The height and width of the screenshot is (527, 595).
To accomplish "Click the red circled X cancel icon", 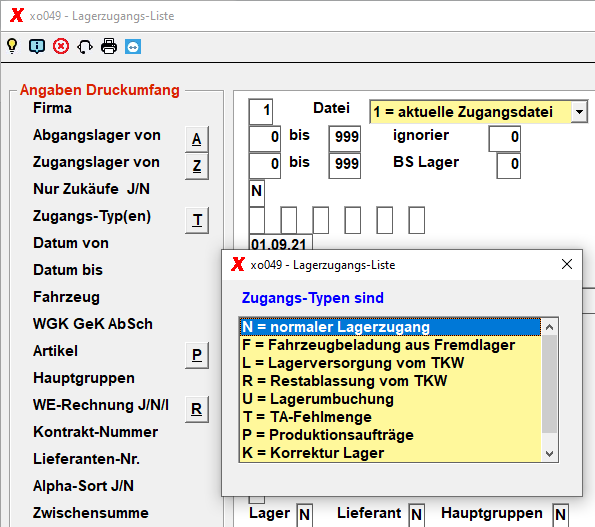I will [61, 47].
